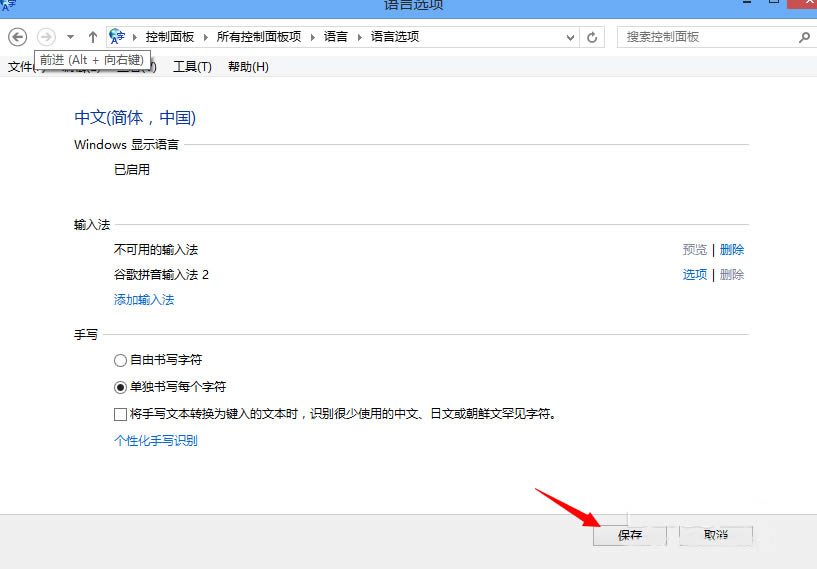Expand chevron after 语言 breadcrumb
Screen dimensions: 817x569
click(360, 37)
